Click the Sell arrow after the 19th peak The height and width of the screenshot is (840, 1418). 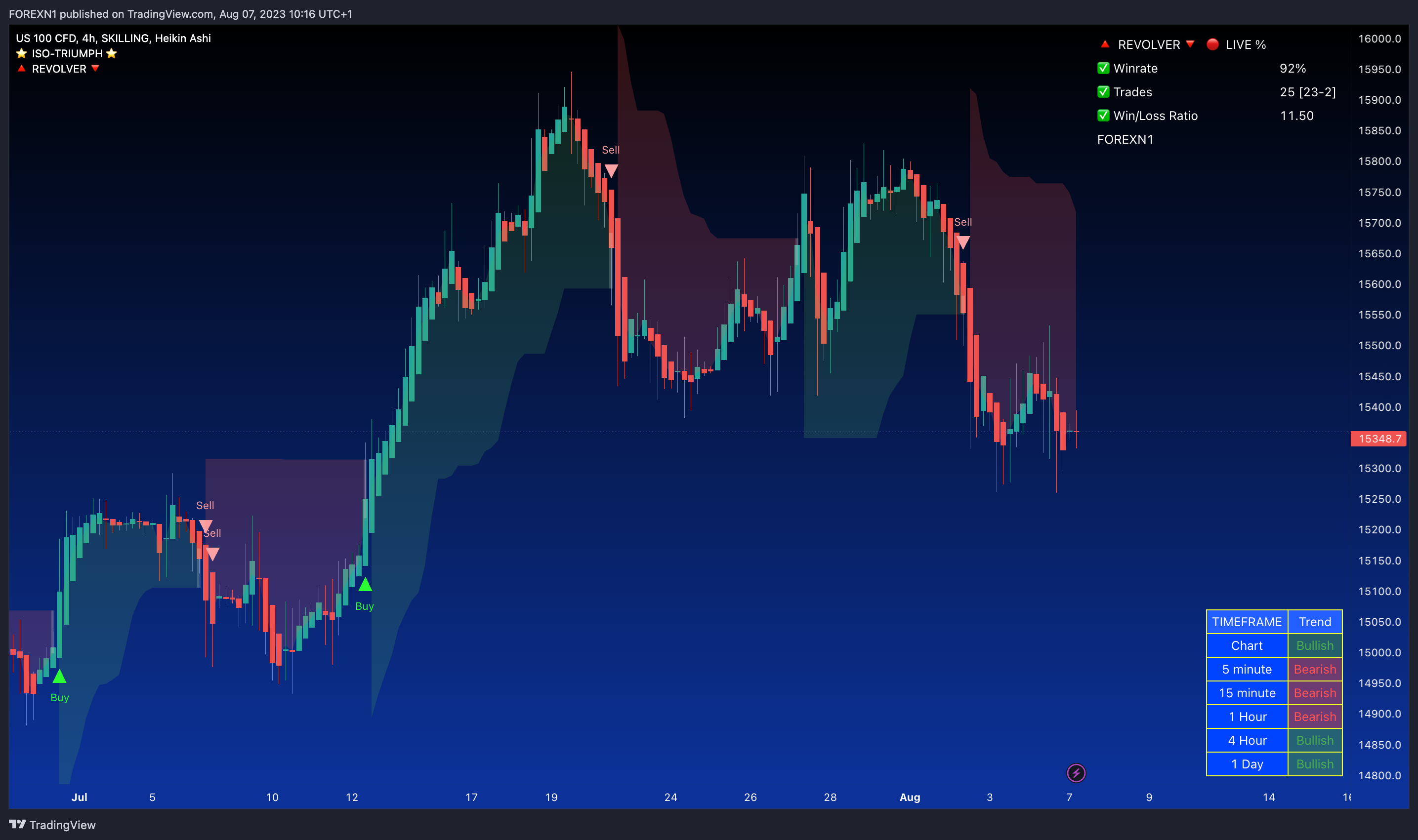pyautogui.click(x=611, y=170)
